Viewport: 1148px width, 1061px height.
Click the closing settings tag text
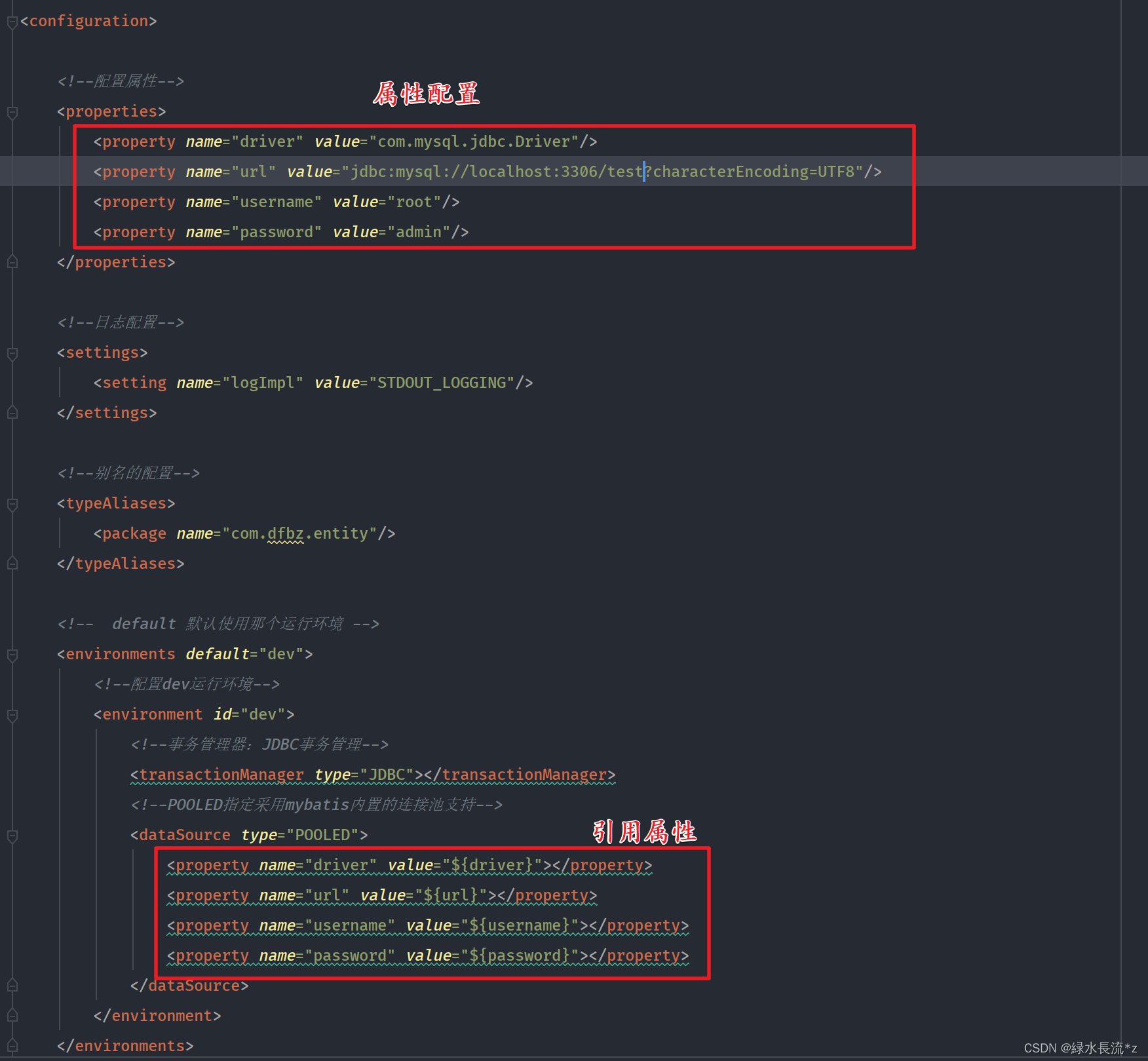[107, 413]
